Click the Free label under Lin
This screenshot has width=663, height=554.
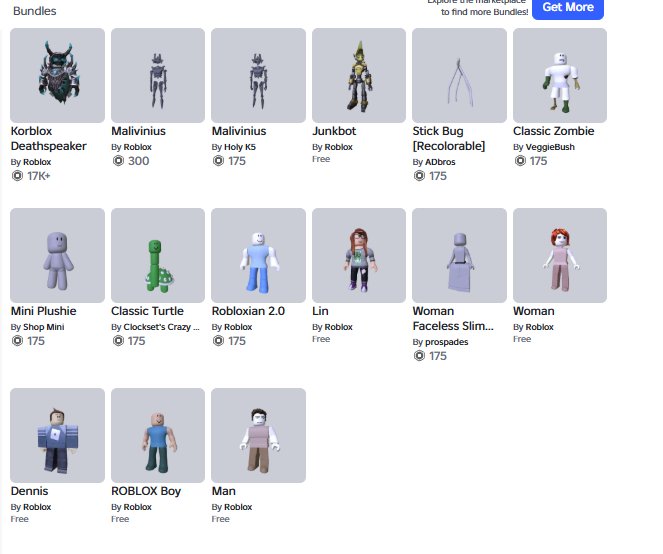coord(321,339)
